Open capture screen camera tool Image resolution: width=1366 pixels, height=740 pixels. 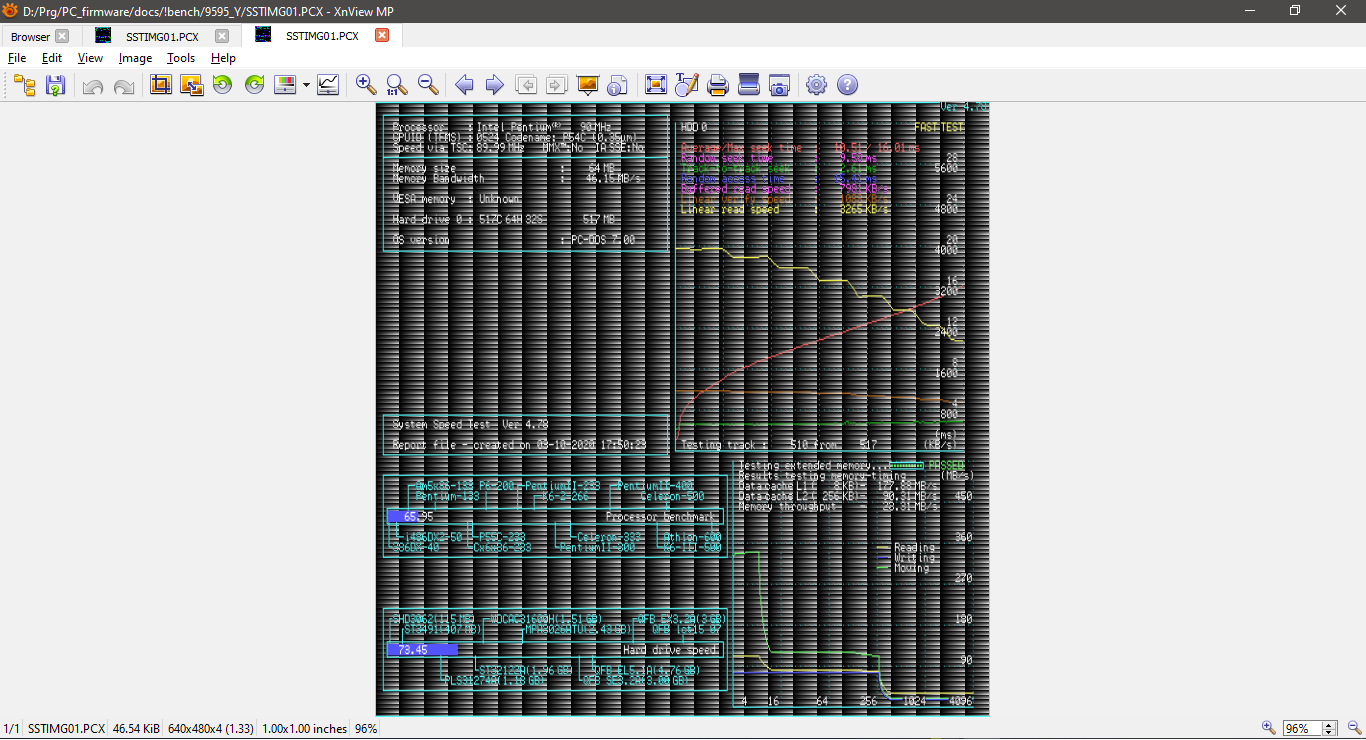click(779, 85)
